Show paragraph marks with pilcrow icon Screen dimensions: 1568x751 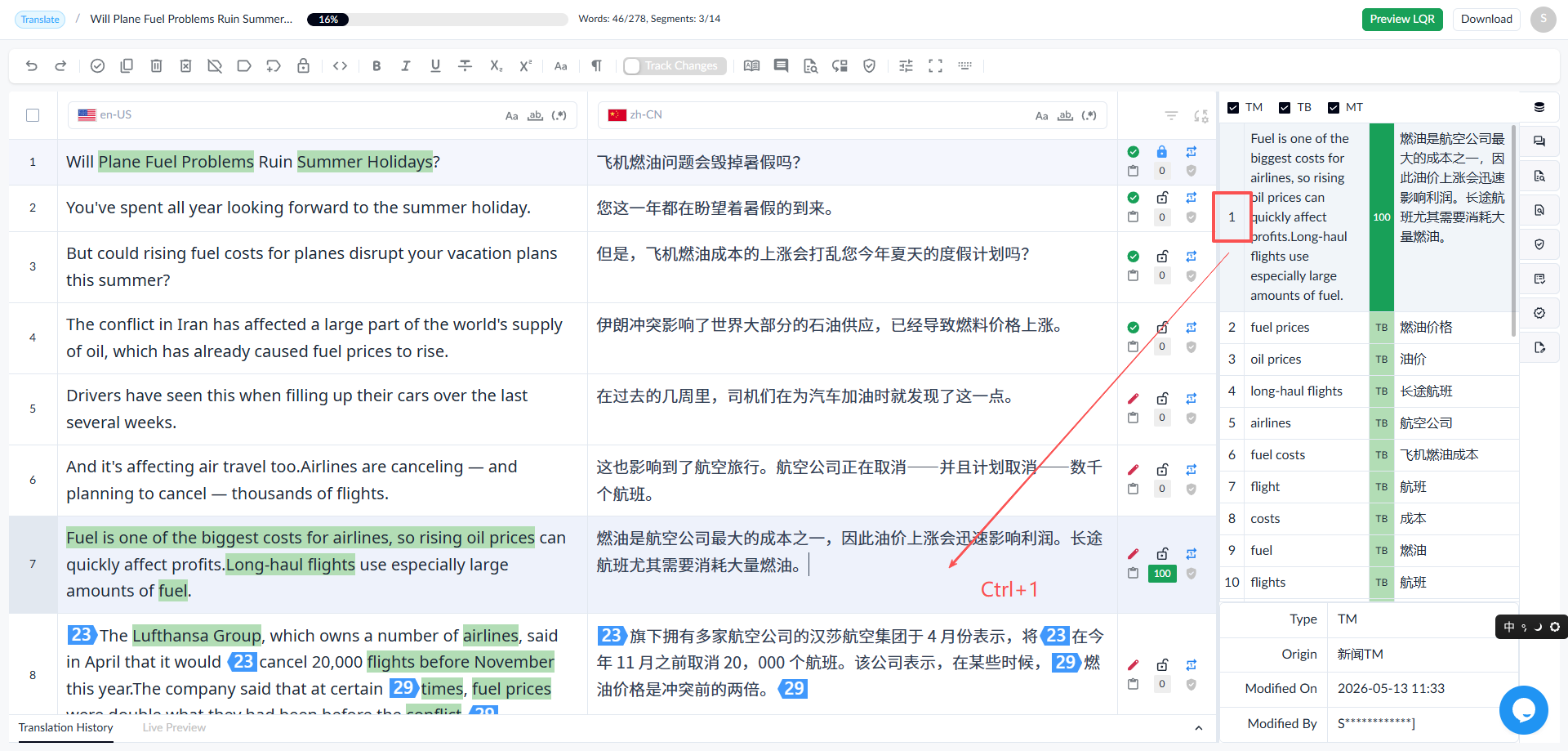click(x=597, y=66)
